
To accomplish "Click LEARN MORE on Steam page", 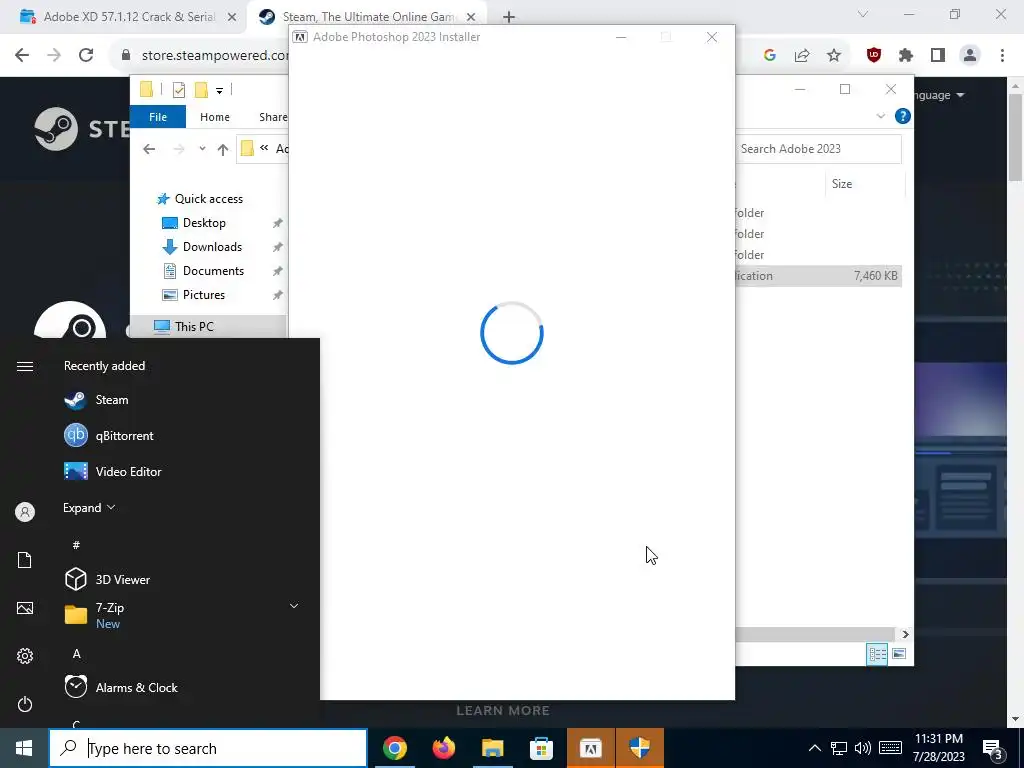I will [503, 711].
